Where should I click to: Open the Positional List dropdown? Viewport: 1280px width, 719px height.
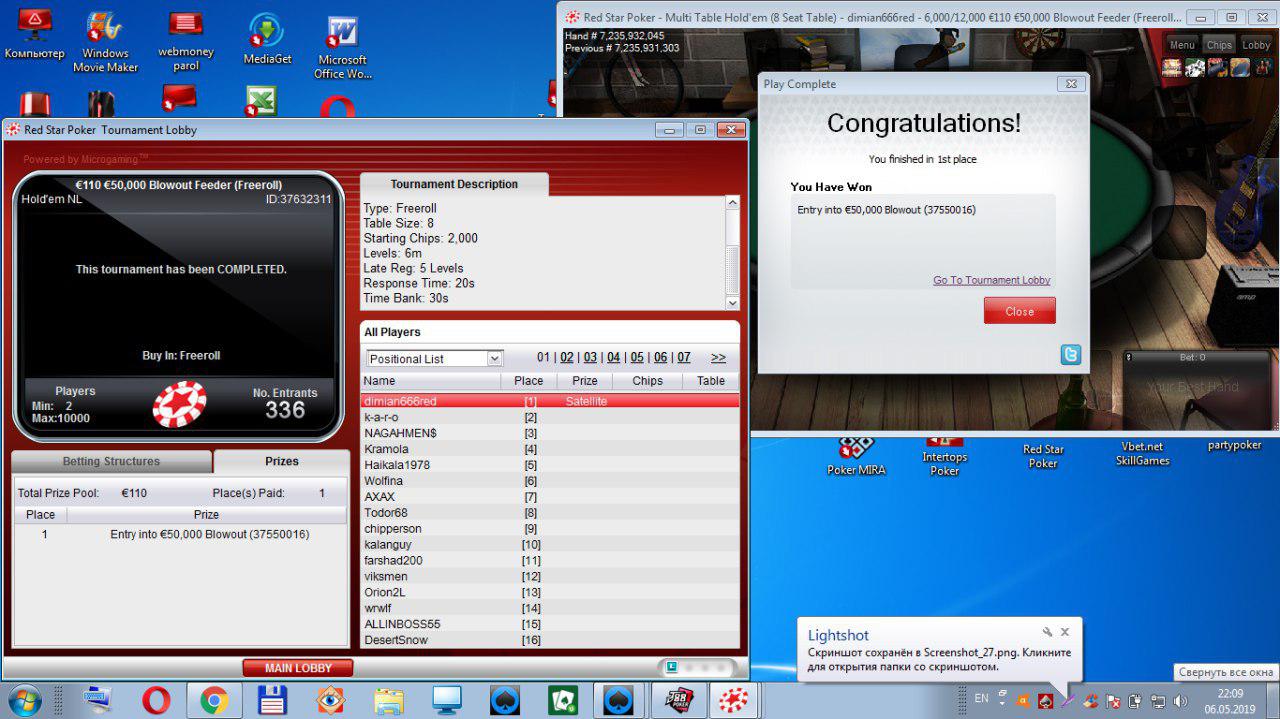[x=435, y=358]
